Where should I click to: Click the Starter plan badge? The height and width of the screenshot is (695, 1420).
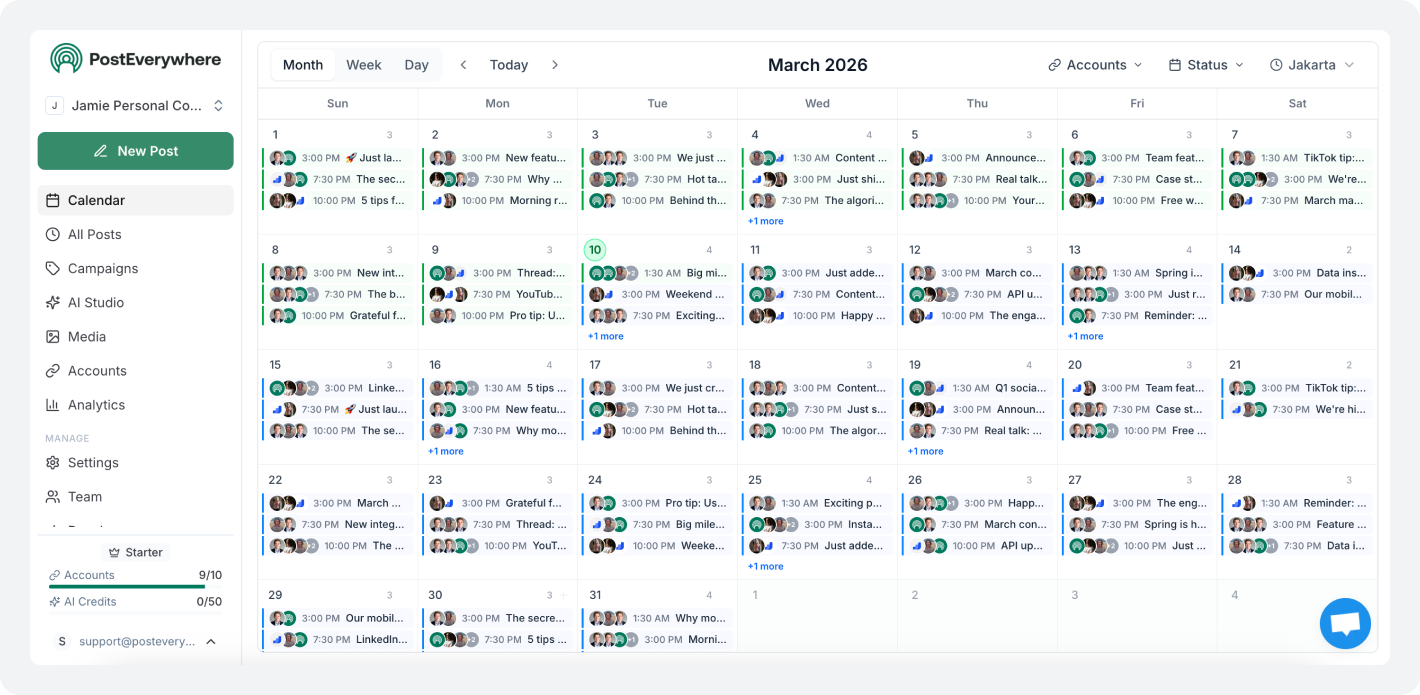pyautogui.click(x=136, y=552)
